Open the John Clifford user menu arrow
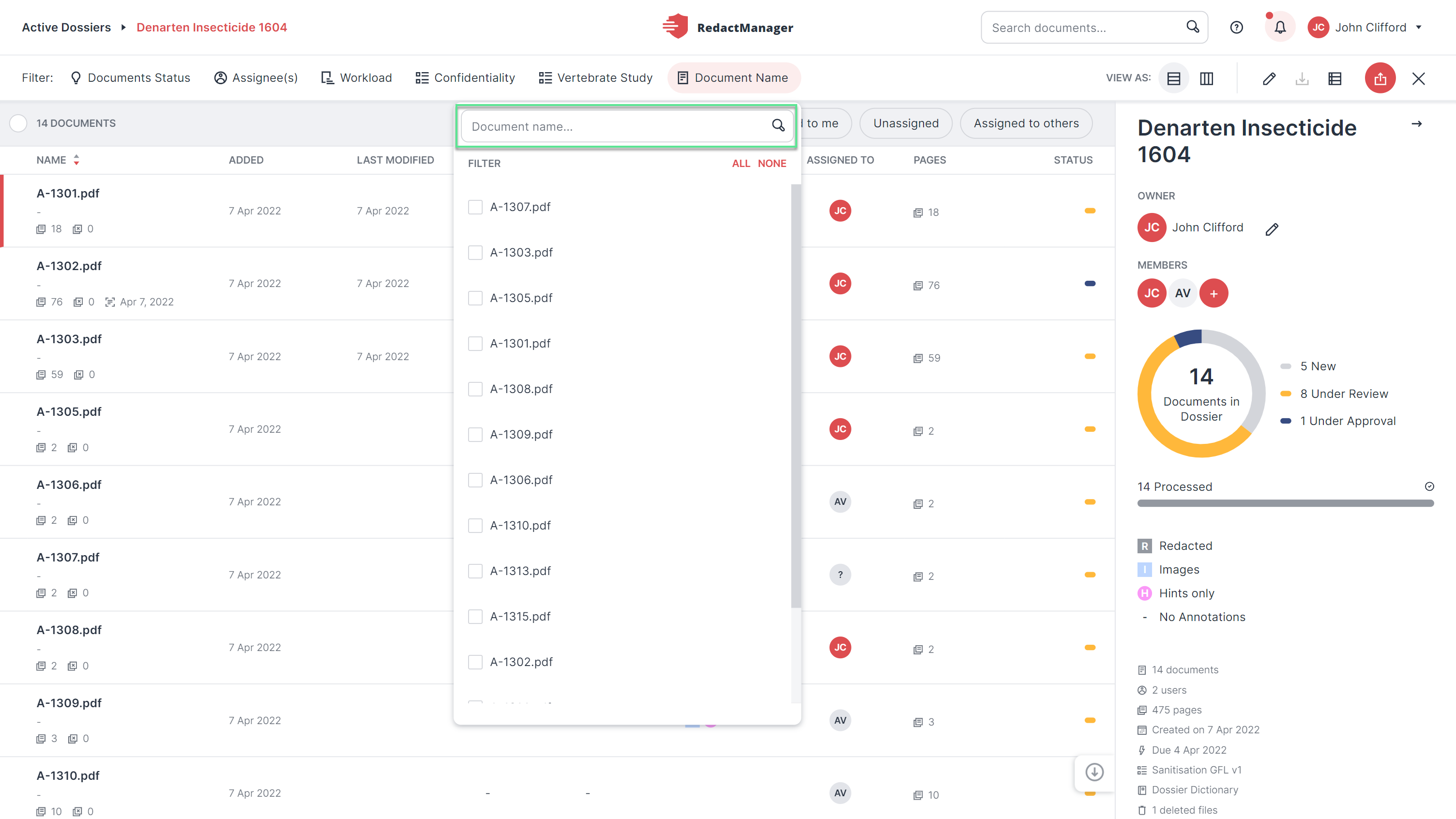 pyautogui.click(x=1418, y=27)
